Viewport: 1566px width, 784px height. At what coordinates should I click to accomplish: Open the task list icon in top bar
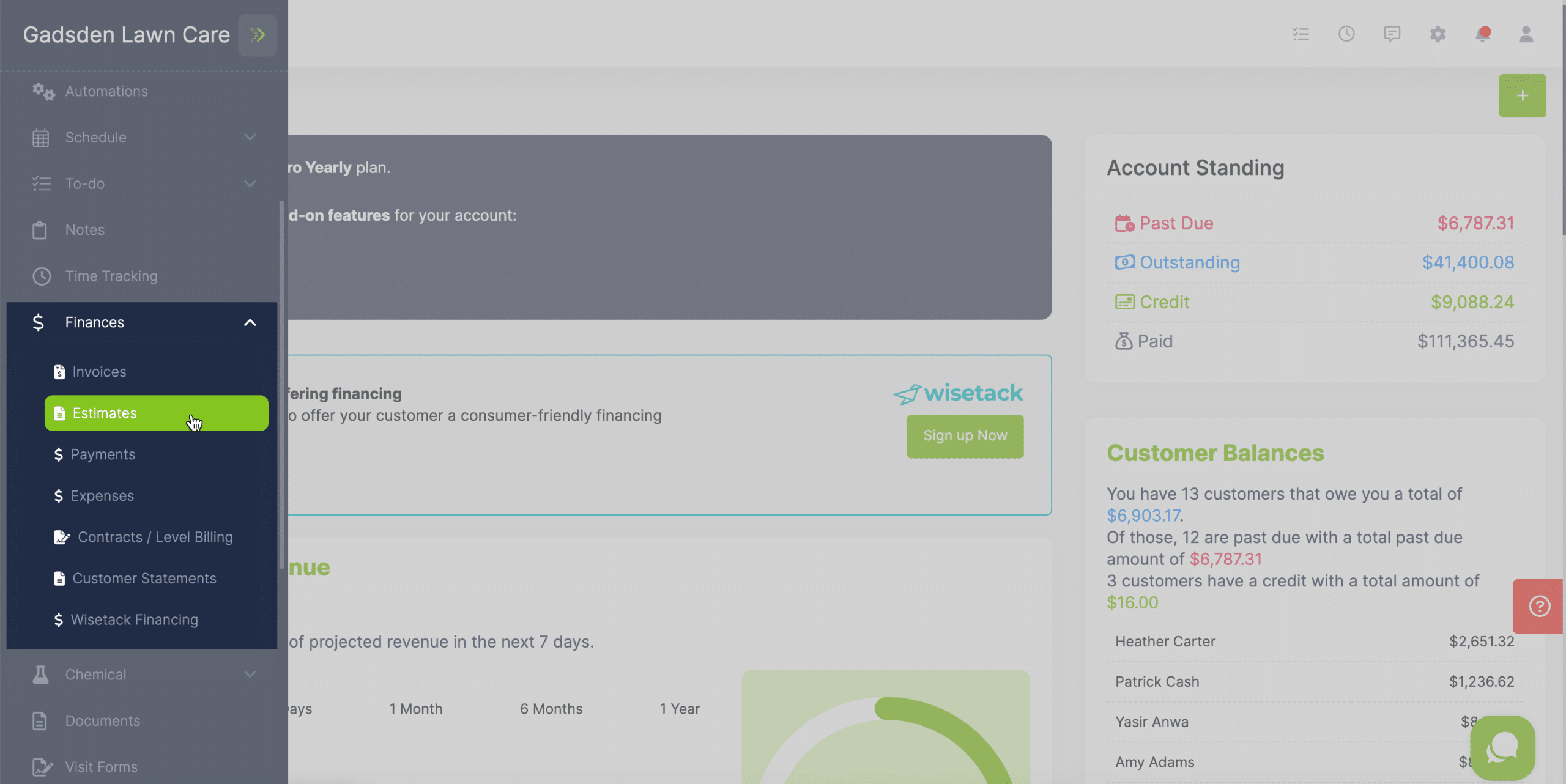1301,34
